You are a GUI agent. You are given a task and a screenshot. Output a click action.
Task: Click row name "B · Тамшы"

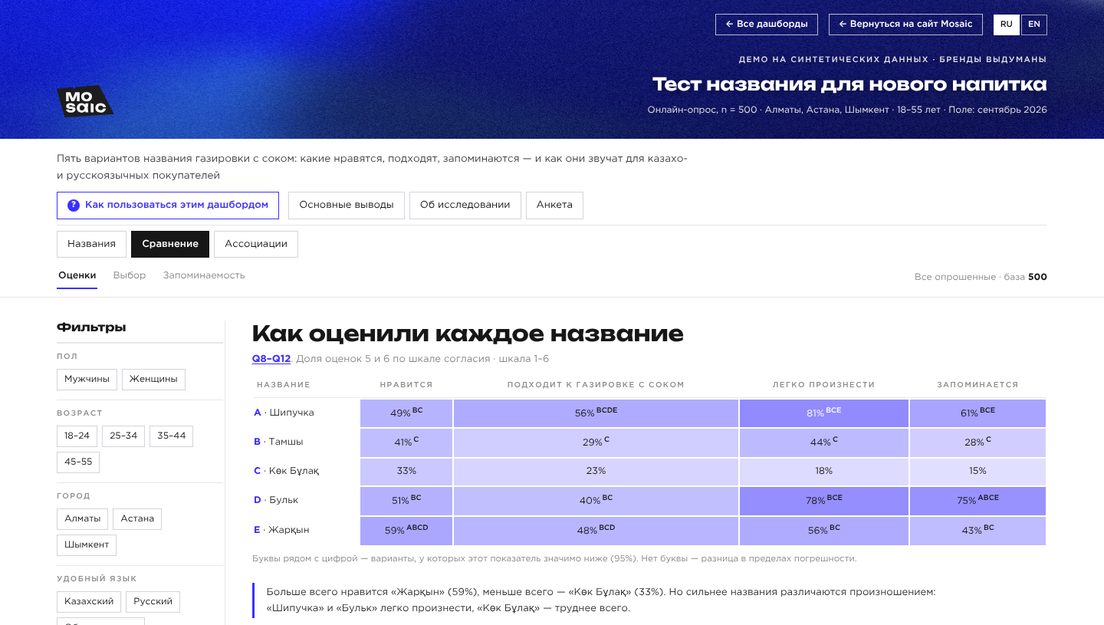click(278, 442)
